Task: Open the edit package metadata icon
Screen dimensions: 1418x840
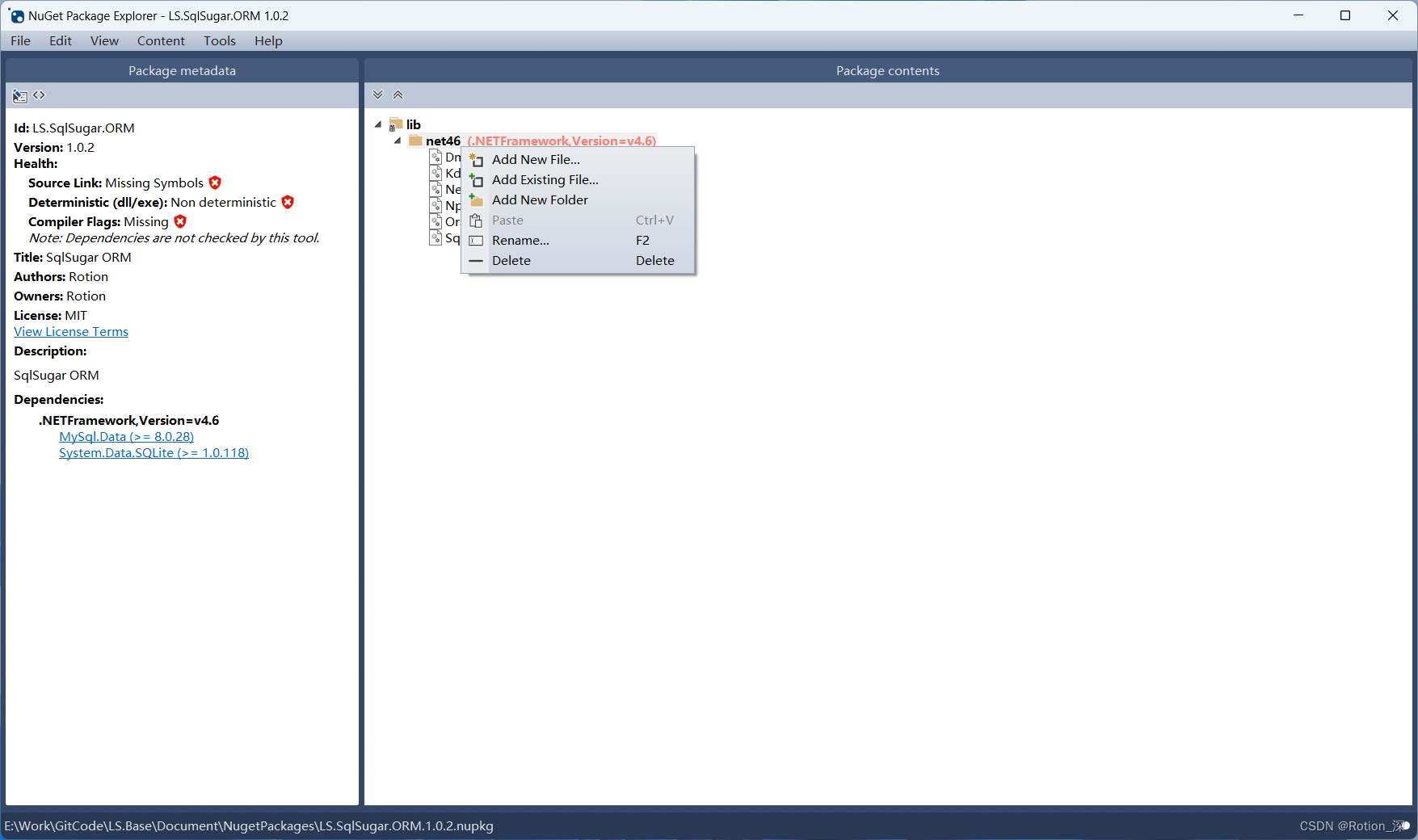Action: click(19, 95)
